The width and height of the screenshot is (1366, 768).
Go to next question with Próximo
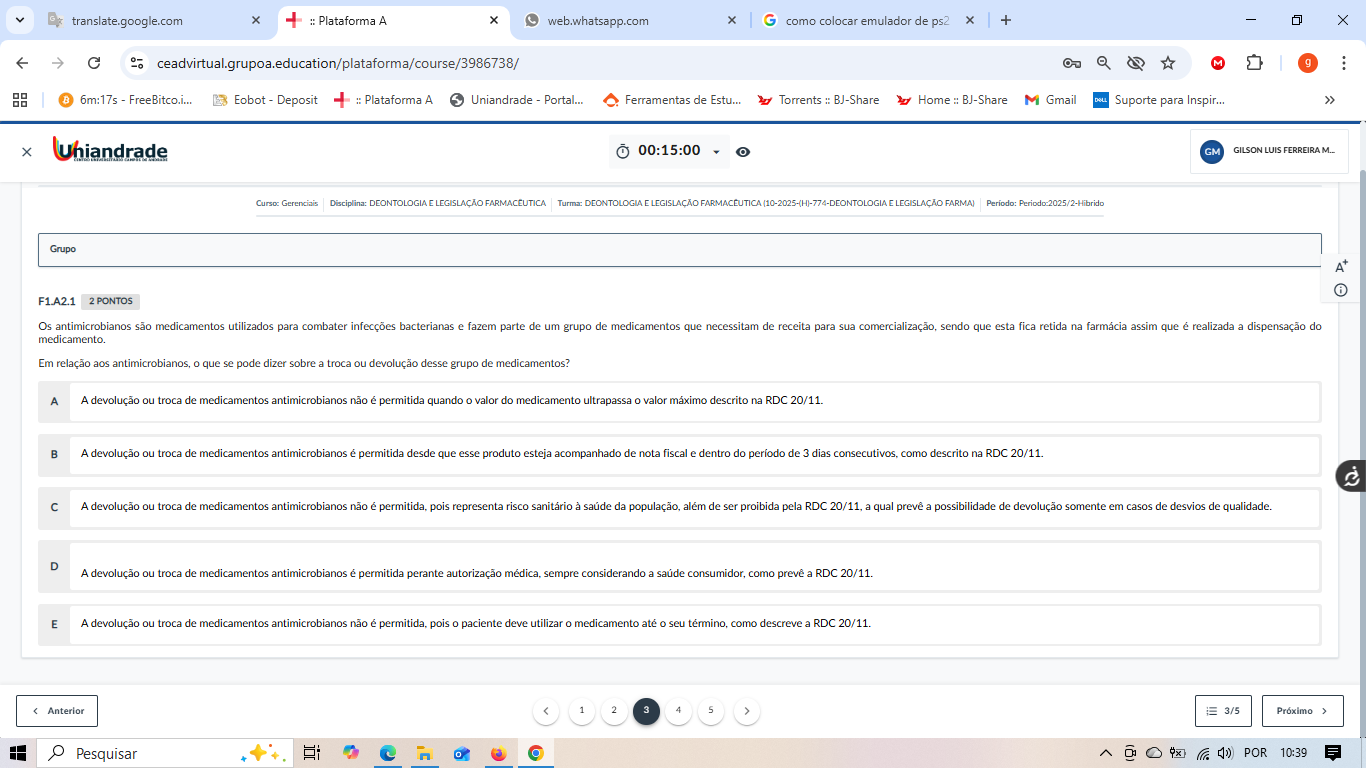click(1302, 711)
